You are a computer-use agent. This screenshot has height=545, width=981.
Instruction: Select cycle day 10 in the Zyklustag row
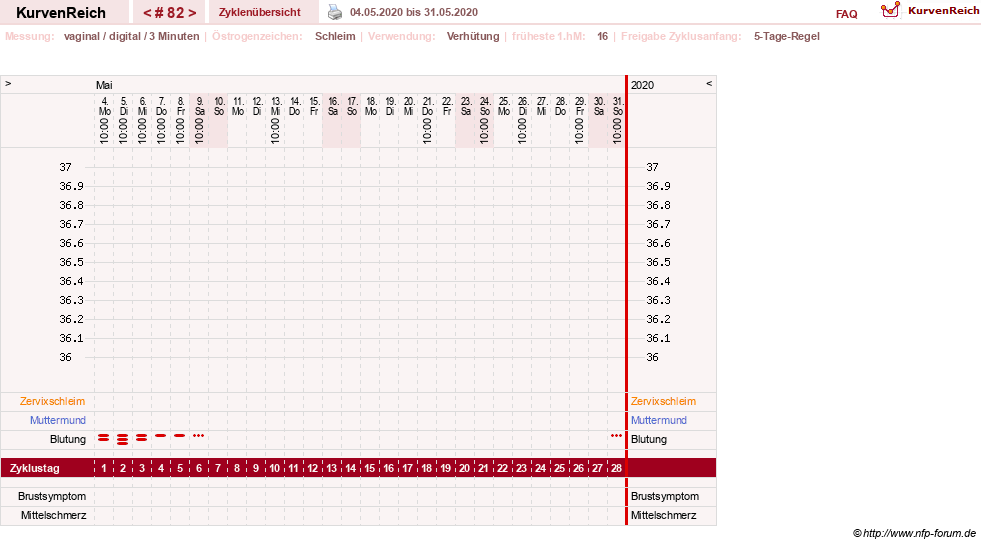[x=275, y=468]
